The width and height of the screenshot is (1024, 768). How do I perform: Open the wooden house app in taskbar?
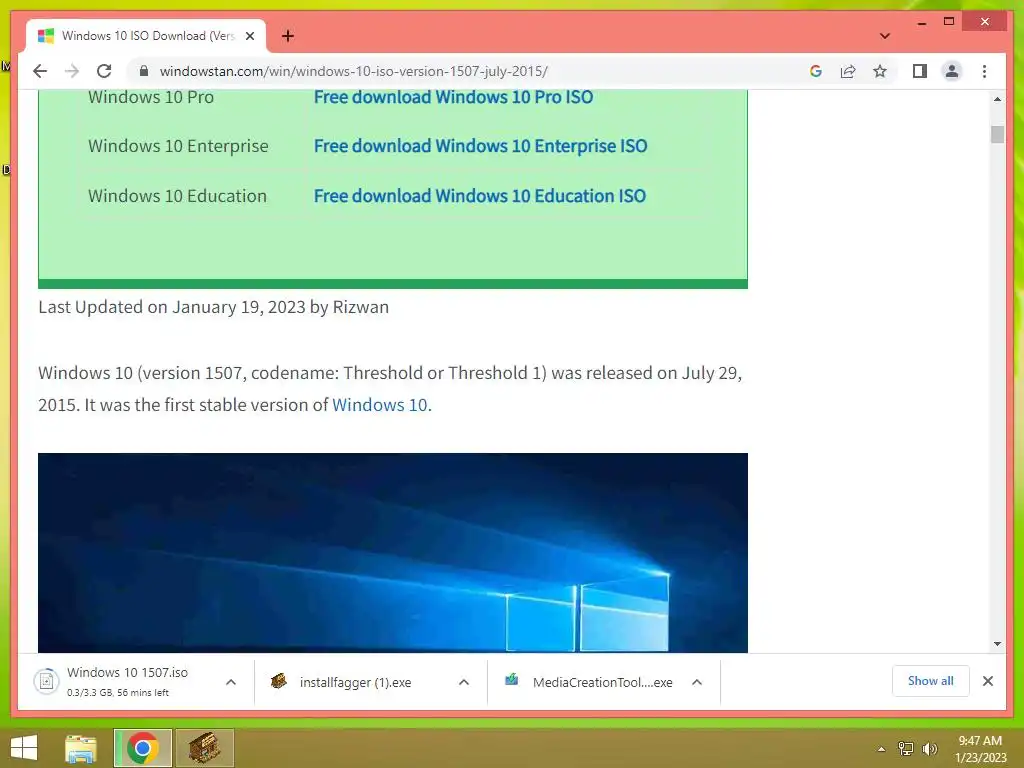coord(204,748)
